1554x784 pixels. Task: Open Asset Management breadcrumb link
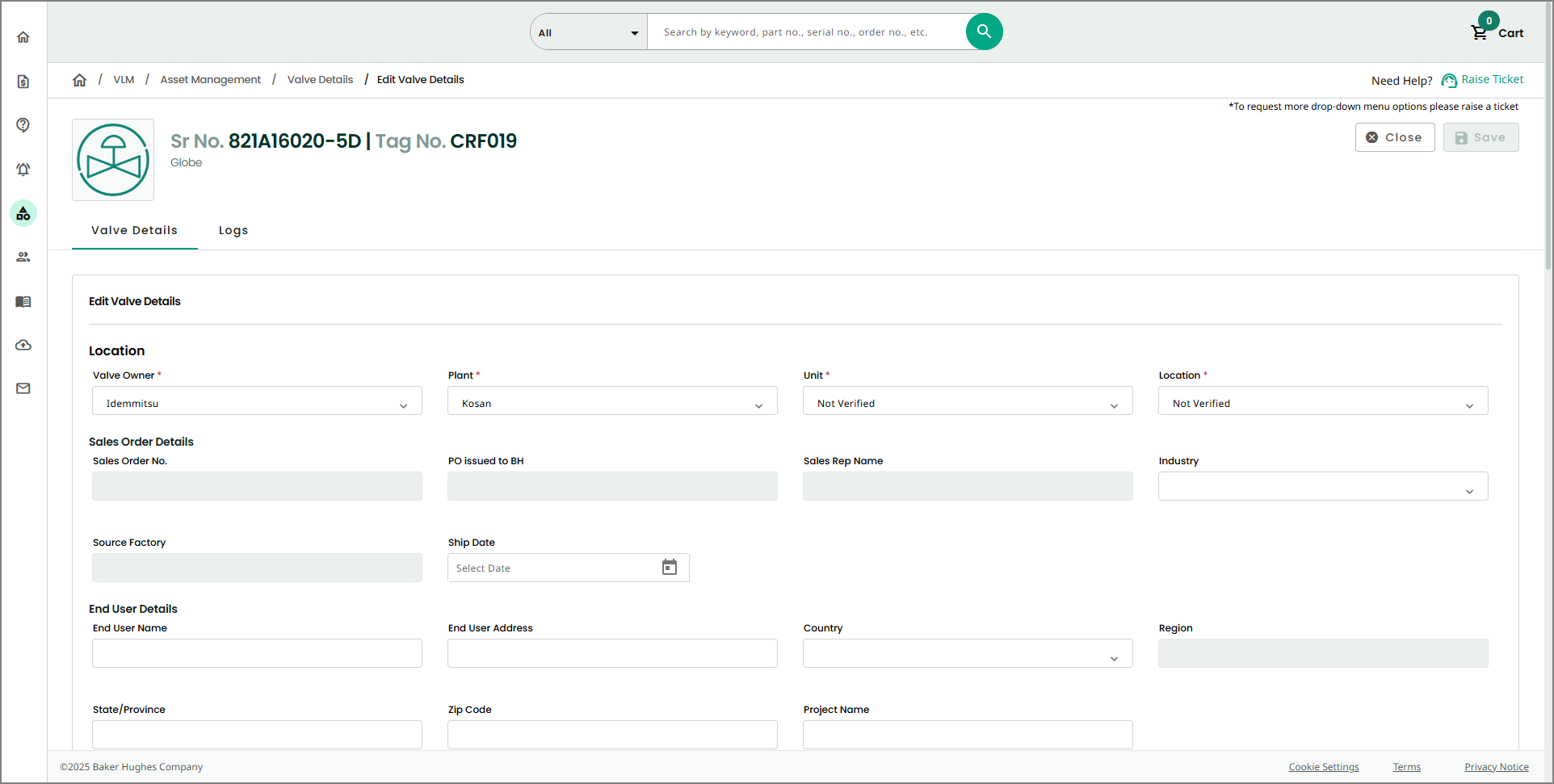pos(210,80)
